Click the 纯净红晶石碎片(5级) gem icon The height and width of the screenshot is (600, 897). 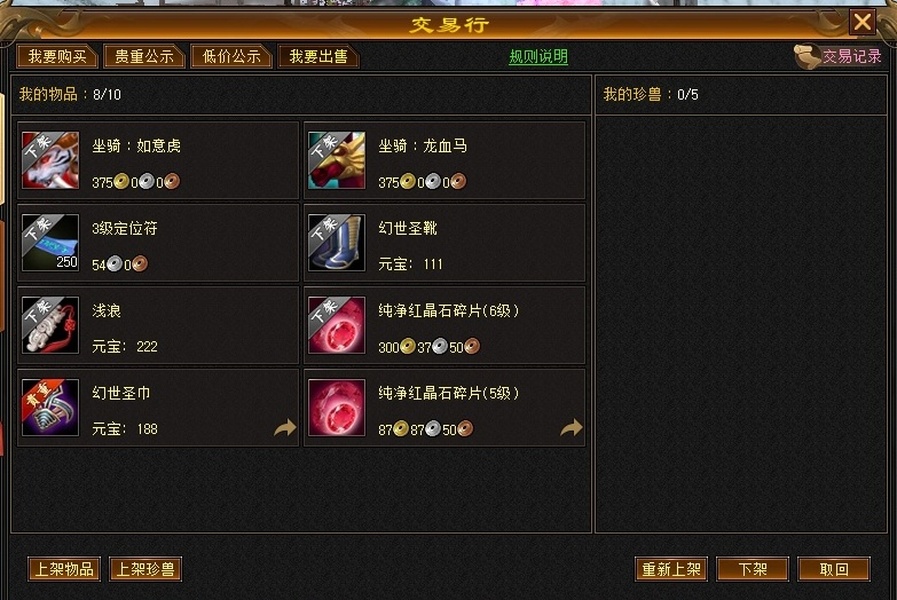(x=336, y=407)
